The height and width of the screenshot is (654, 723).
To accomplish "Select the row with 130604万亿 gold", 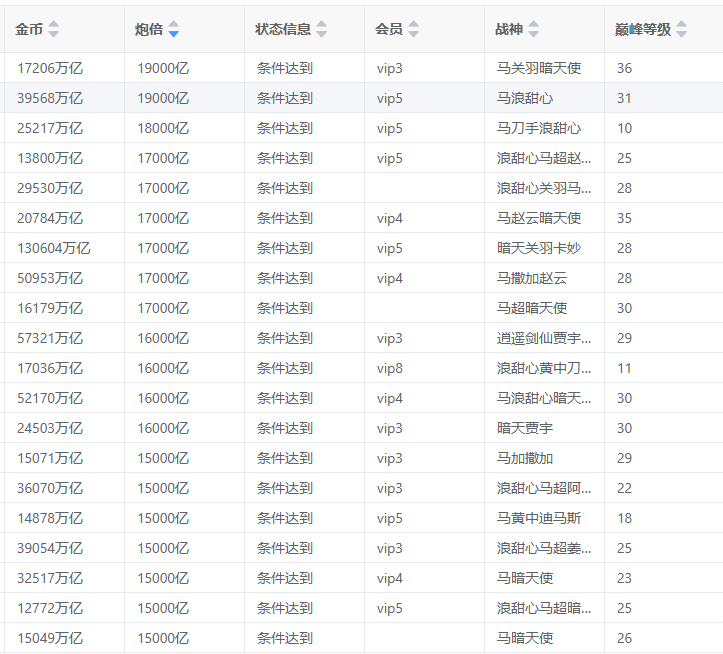I will tap(53, 248).
